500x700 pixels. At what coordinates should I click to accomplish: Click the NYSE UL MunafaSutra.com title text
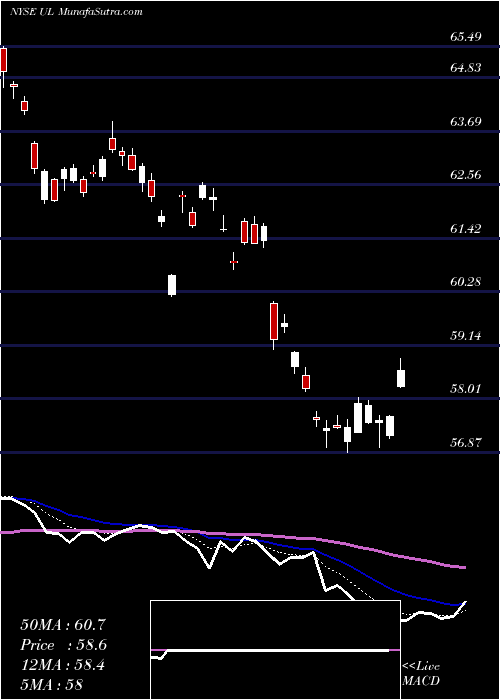coord(76,12)
